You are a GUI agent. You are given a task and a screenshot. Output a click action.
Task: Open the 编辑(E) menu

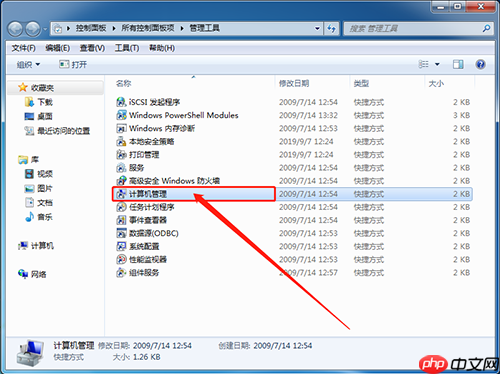click(x=57, y=48)
